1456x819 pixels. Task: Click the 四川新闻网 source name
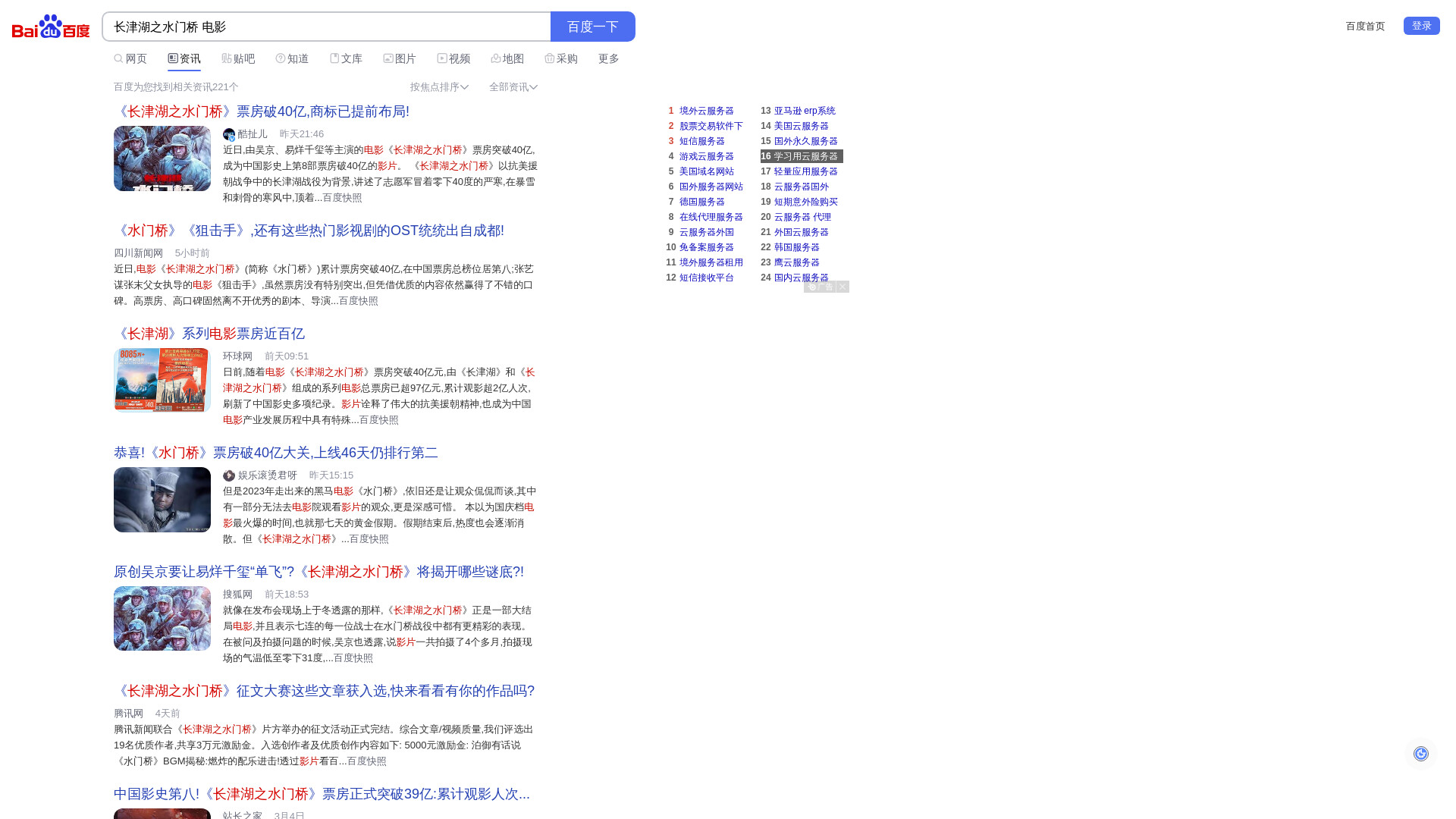139,253
